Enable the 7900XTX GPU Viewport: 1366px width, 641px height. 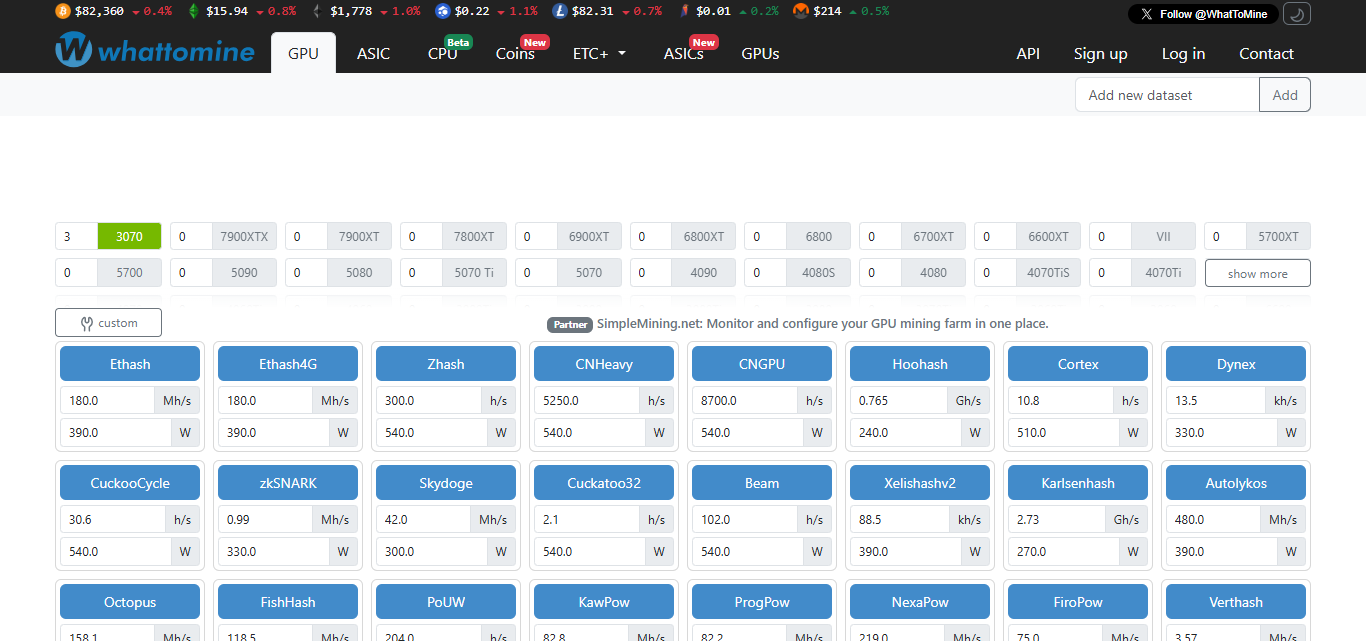pos(244,237)
